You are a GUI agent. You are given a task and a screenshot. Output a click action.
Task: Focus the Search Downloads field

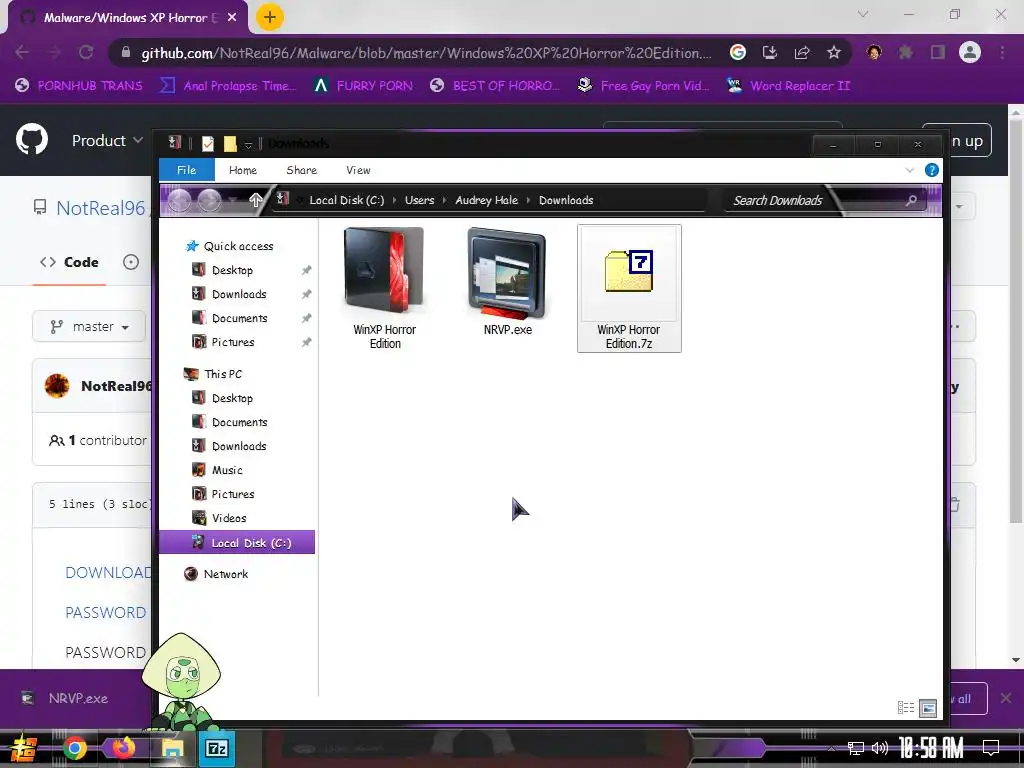(x=825, y=200)
